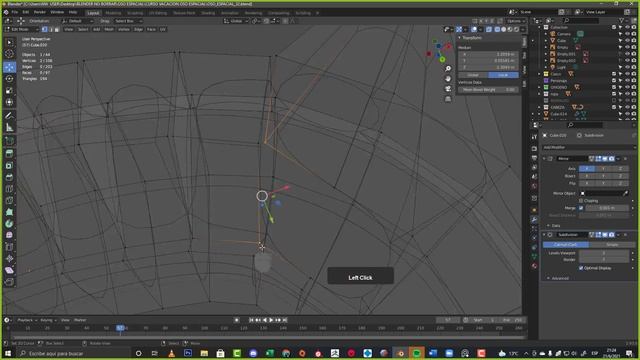Toggle Mirror Axis X button

point(587,169)
